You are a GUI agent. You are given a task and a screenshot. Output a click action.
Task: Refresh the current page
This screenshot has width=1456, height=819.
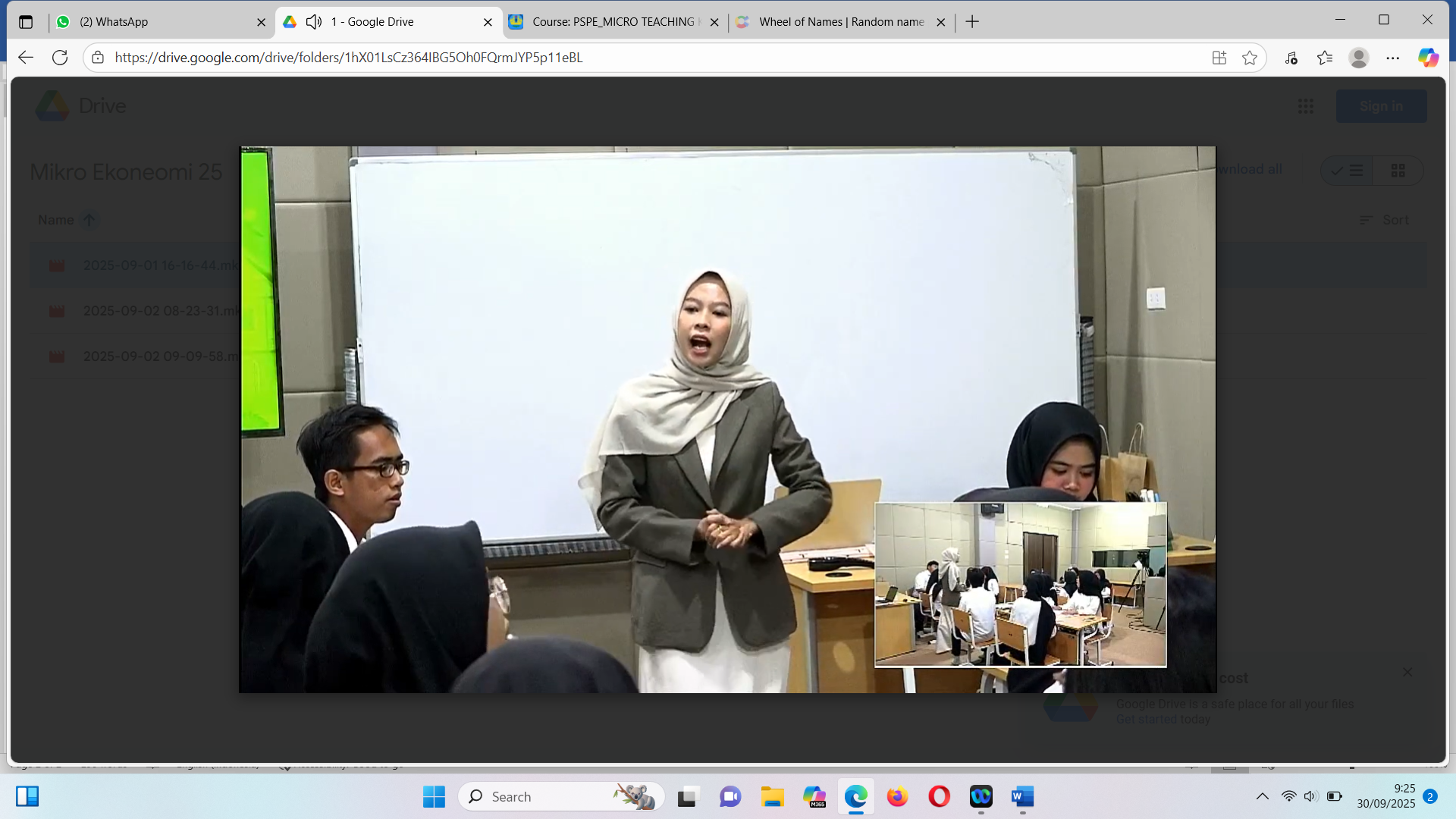[60, 58]
